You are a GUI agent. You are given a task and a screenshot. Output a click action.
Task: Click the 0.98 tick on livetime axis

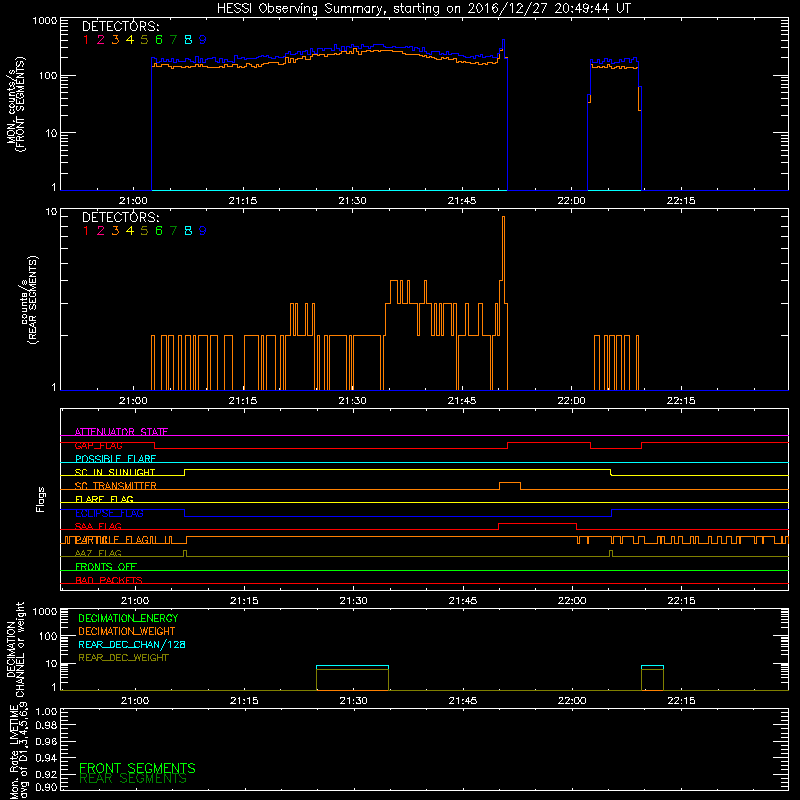[46, 726]
